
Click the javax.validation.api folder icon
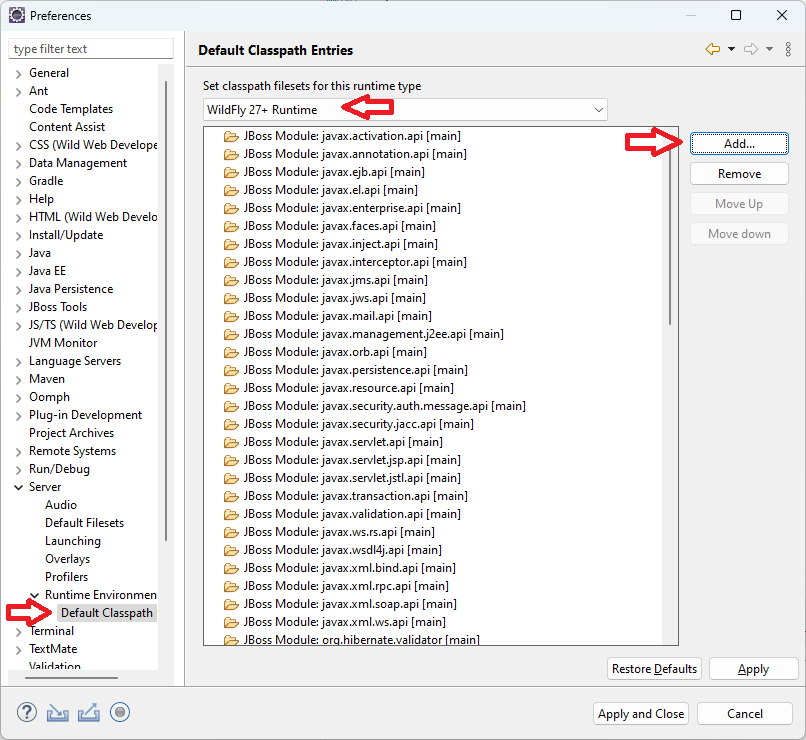[x=231, y=514]
